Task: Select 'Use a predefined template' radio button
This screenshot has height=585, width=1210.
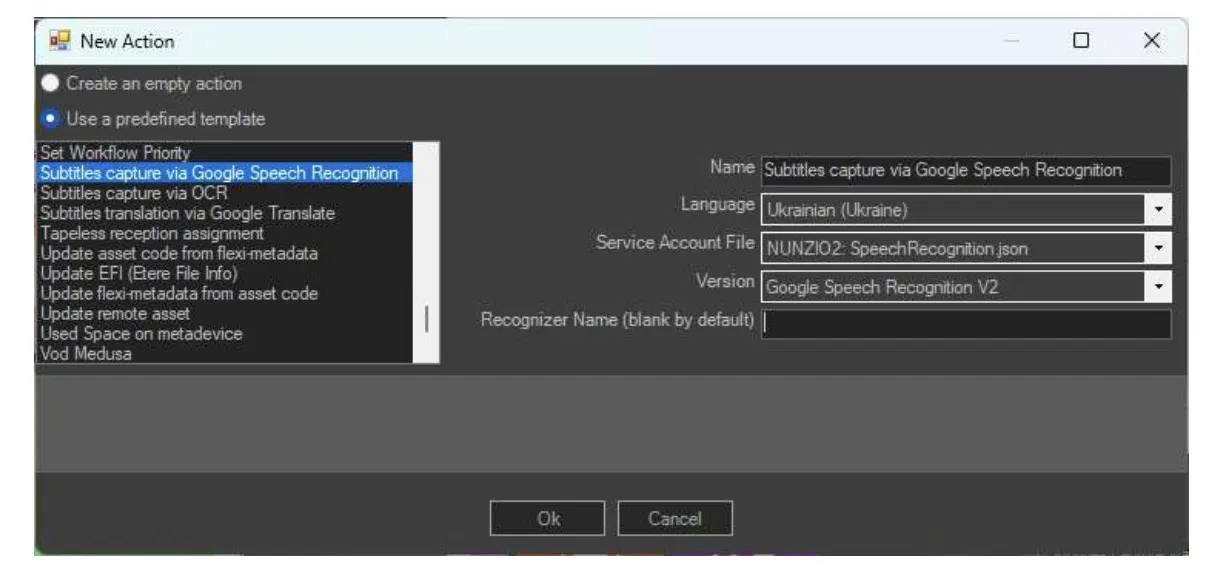Action: tap(50, 119)
